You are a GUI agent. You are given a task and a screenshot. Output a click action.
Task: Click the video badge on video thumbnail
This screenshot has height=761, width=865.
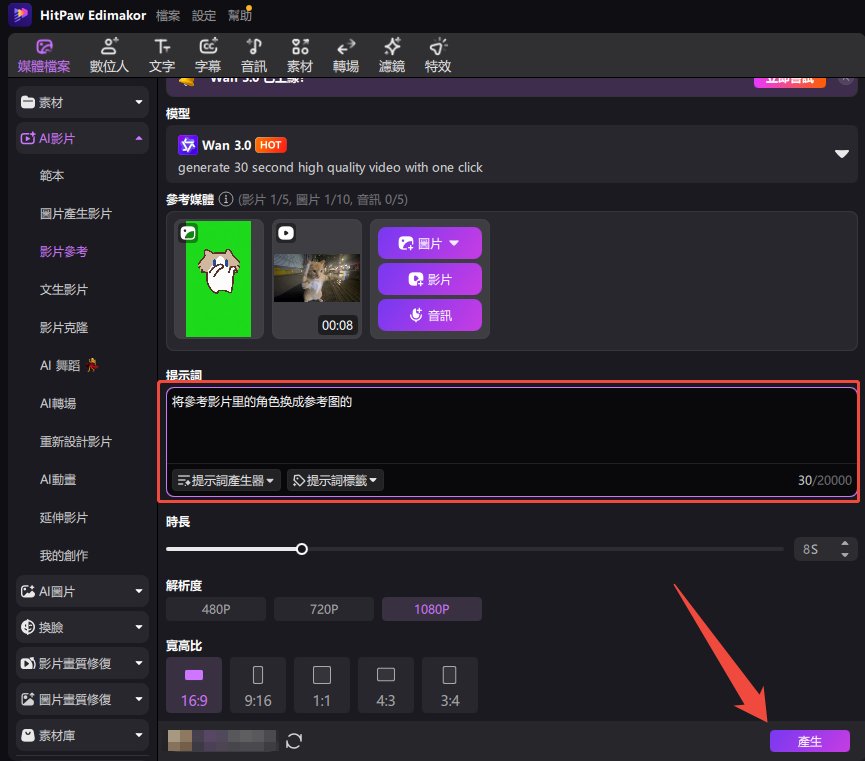[286, 233]
